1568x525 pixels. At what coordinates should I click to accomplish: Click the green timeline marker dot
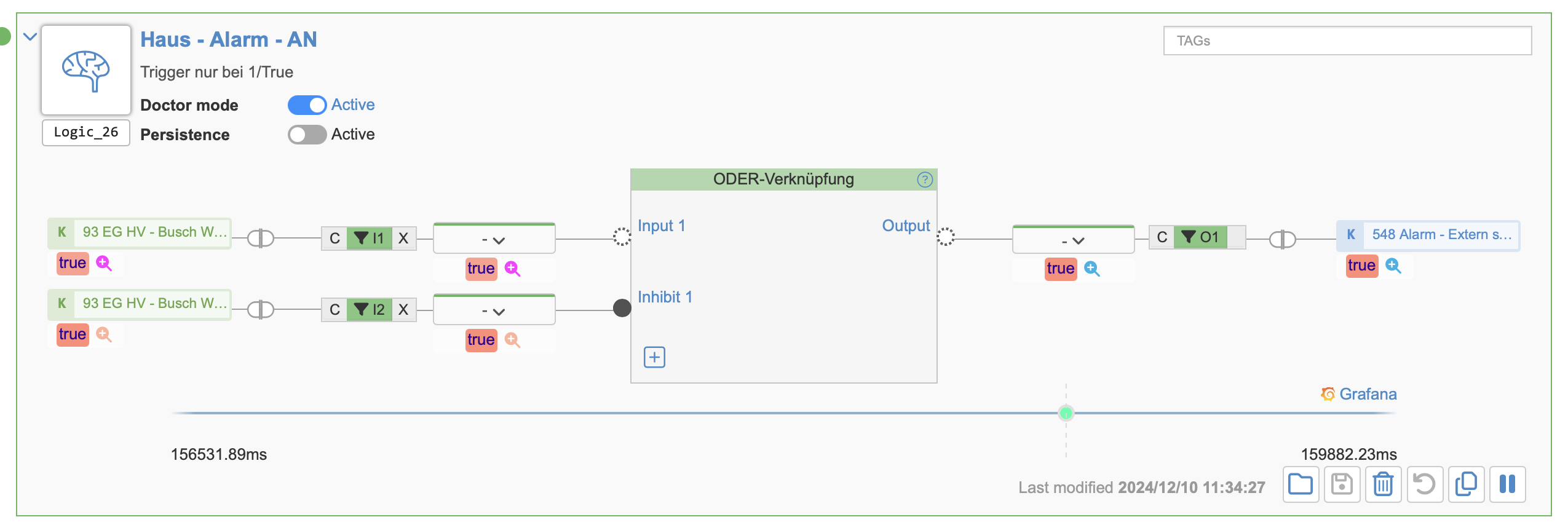coord(1066,413)
